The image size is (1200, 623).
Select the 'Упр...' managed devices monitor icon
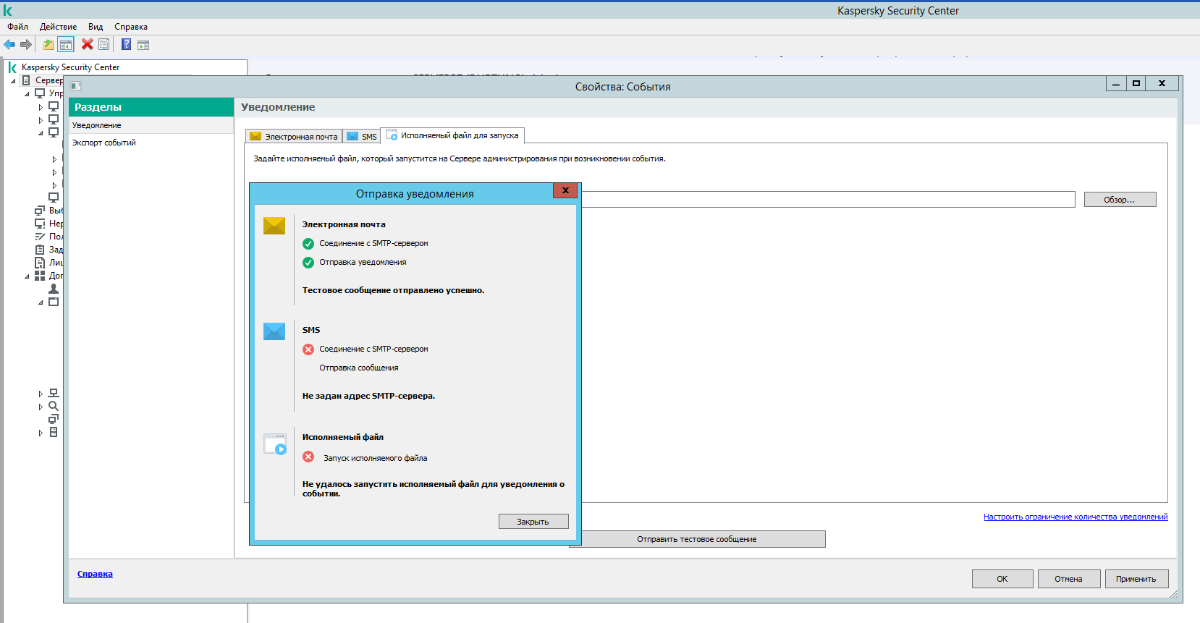tap(40, 93)
